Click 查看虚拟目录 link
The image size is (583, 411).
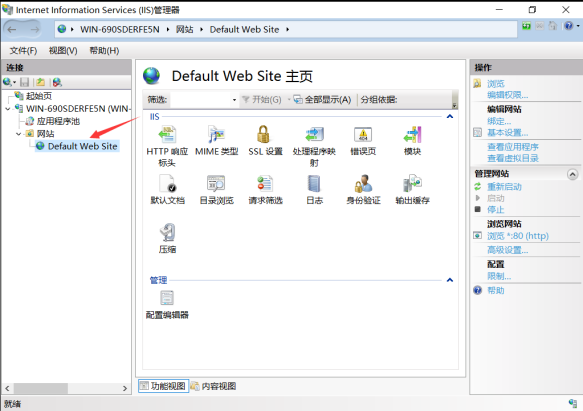[x=513, y=158]
